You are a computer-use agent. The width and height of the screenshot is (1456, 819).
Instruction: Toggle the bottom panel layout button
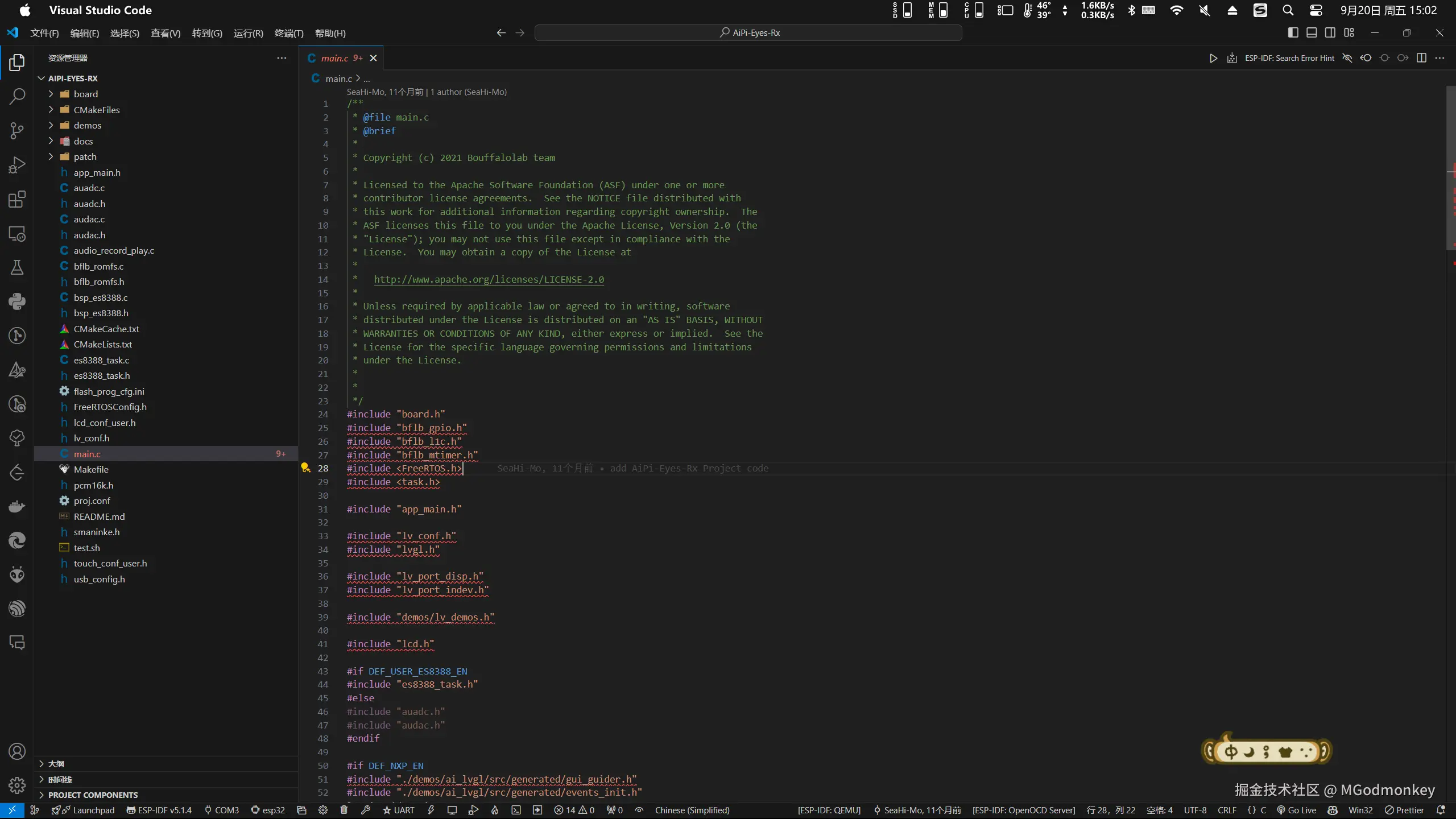click(x=1312, y=33)
